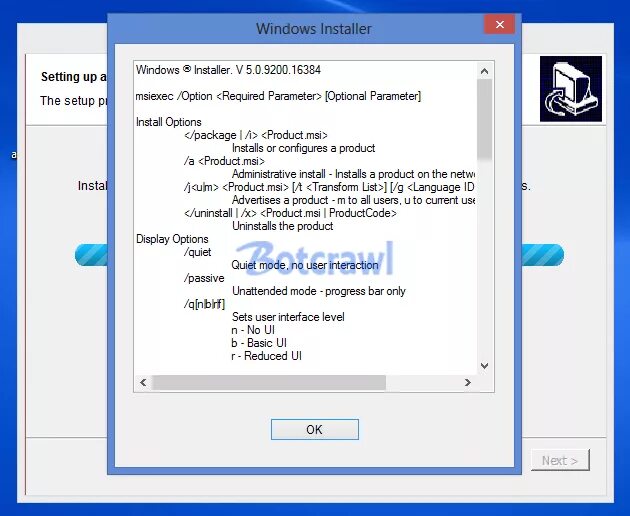
Task: Click the setup computer icon in background window
Action: [x=571, y=89]
